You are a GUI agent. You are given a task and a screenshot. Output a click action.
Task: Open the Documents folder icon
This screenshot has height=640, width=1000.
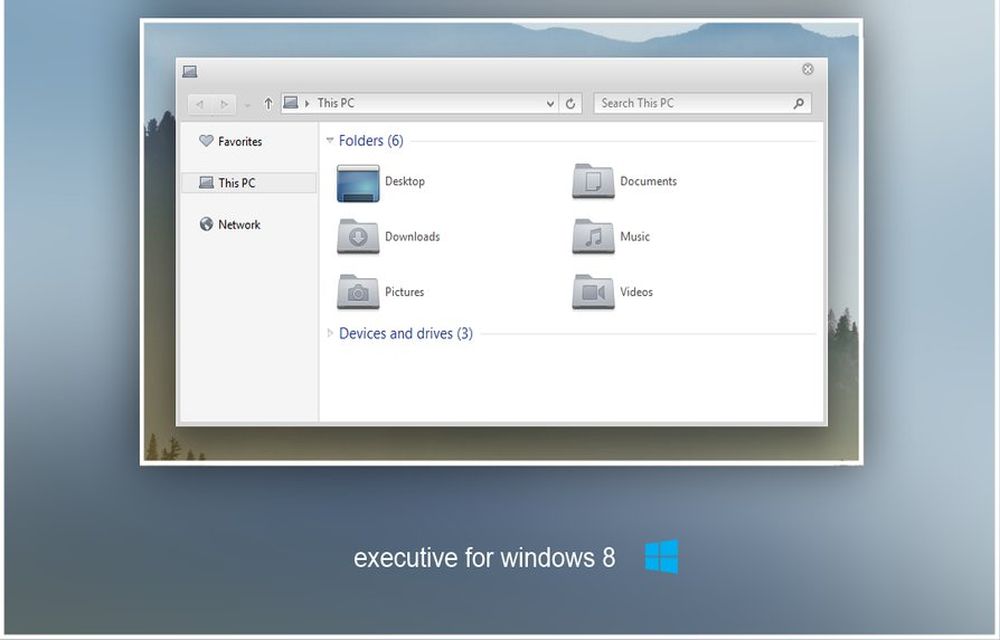point(593,182)
